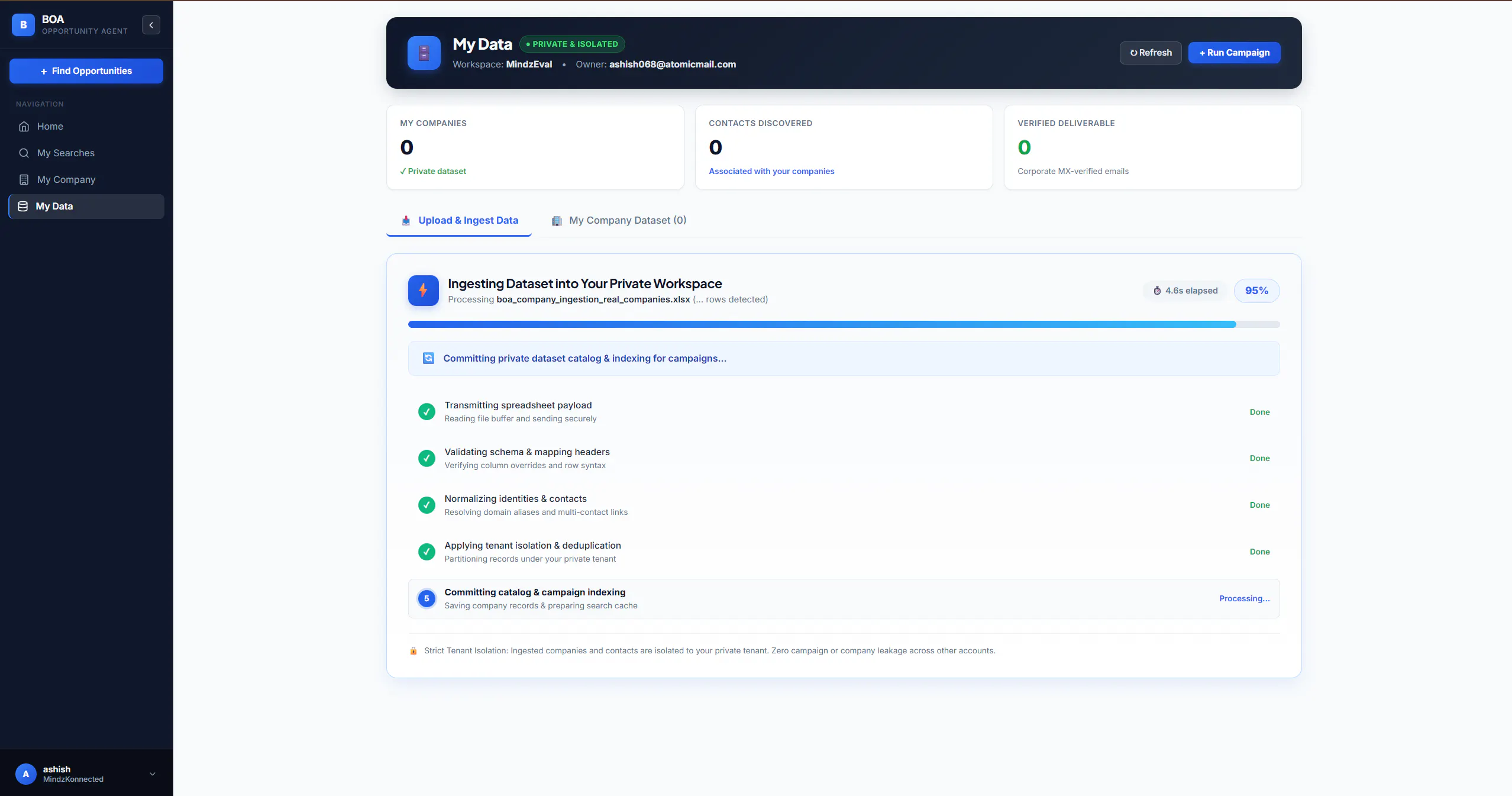The width and height of the screenshot is (1512, 796).
Task: Open the My Company Dataset (0) tab
Action: pos(619,221)
